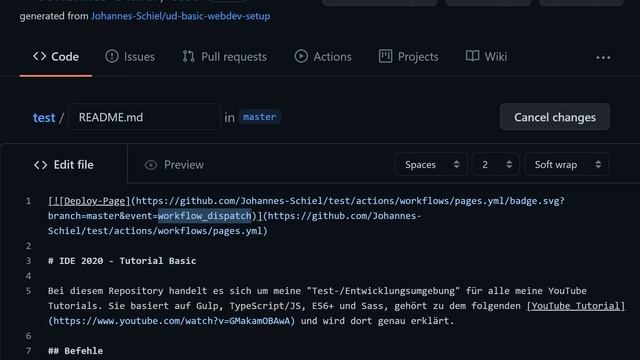Screen dimensions: 640x360
Task: Open the Johannes-Schiel/ud-basic-webdev-setup template link
Action: pyautogui.click(x=180, y=16)
